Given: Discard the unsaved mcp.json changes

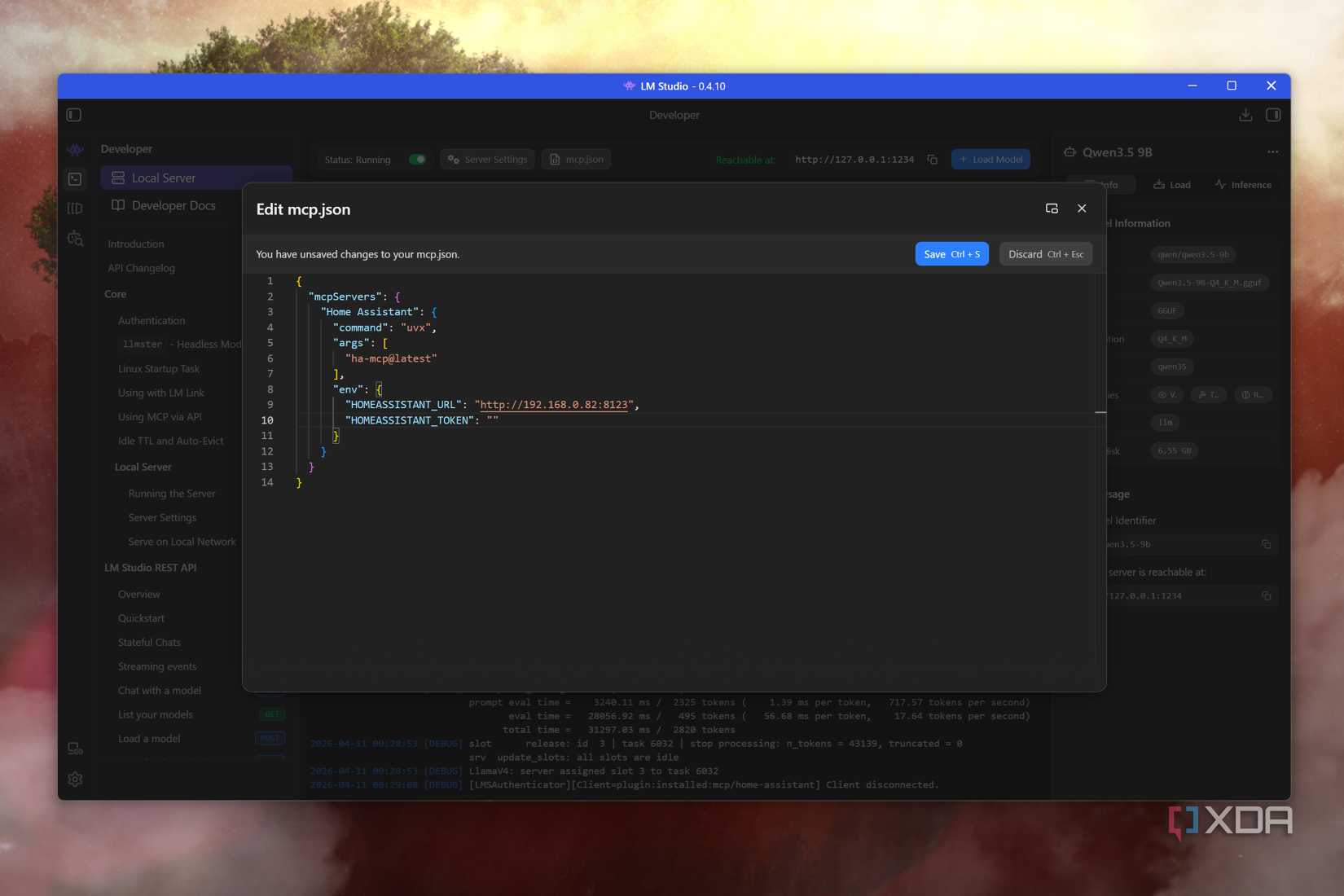Looking at the screenshot, I should (1045, 254).
